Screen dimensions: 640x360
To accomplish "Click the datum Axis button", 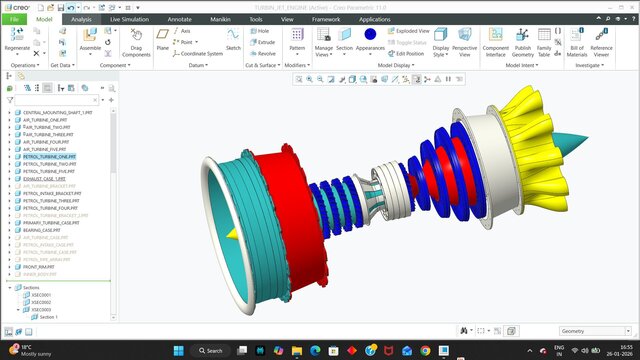I will tap(182, 31).
